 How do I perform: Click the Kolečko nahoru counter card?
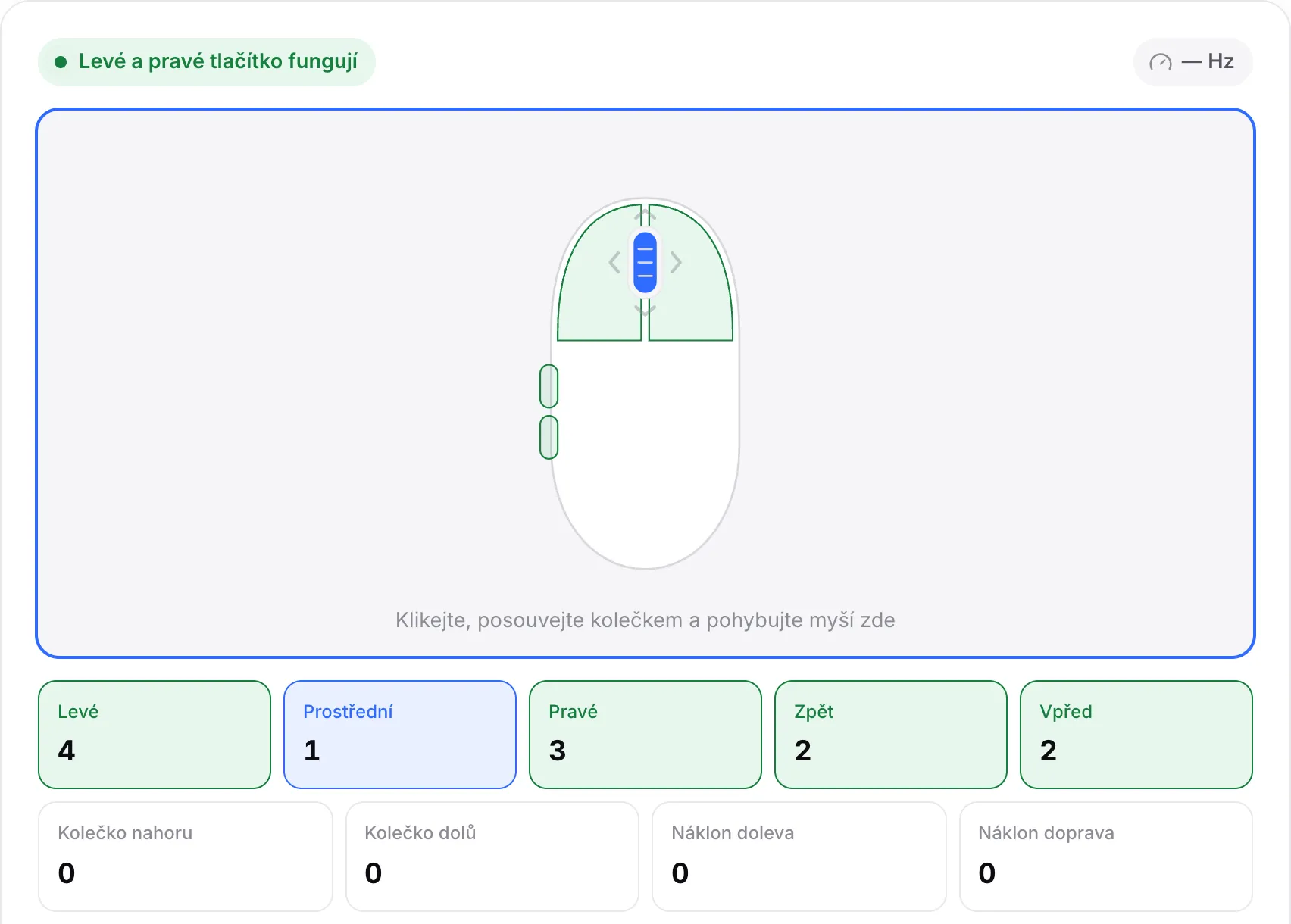(x=186, y=857)
